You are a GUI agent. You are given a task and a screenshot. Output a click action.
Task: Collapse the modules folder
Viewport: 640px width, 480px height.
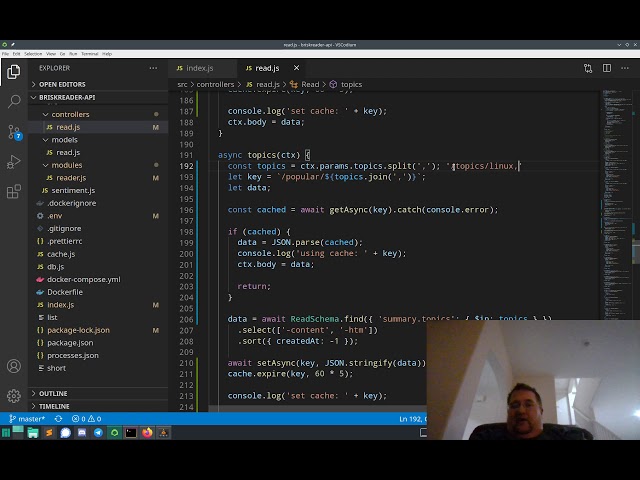[x=67, y=165]
